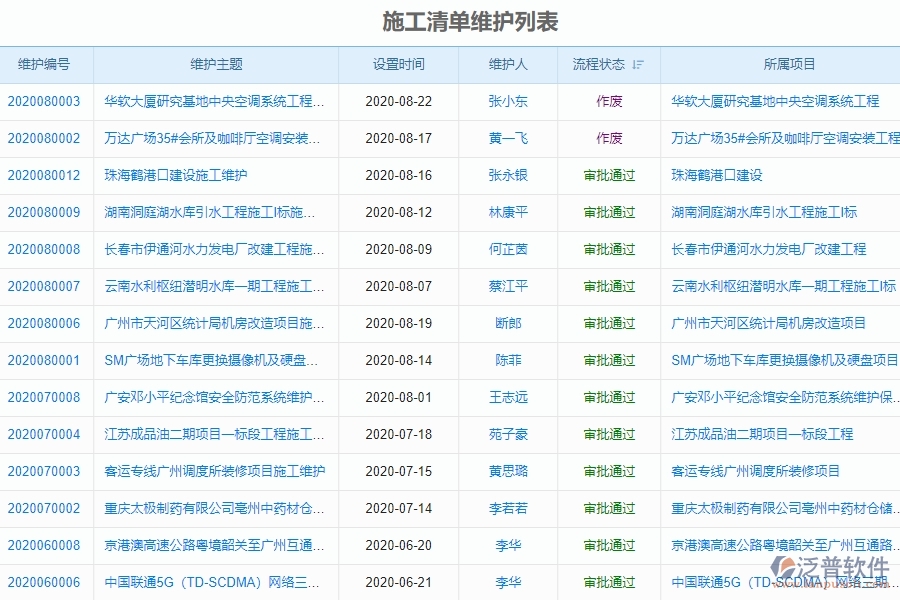Open maintenance record 2020070008
Screen dimensions: 900x600
(x=45, y=397)
